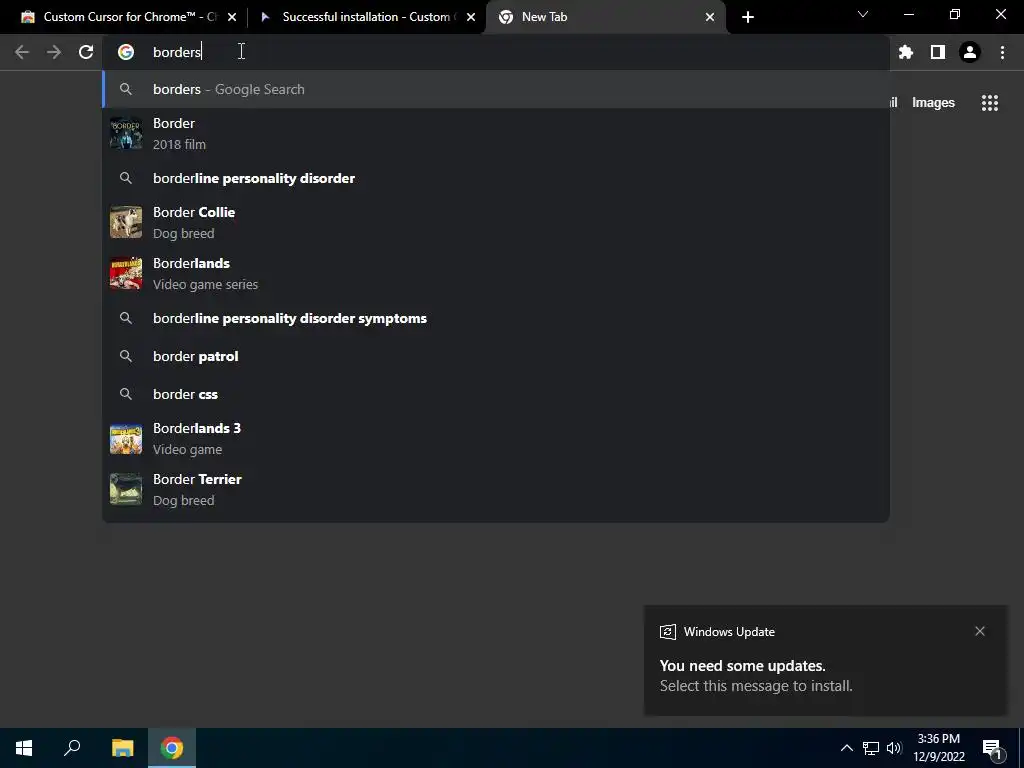
Task: Choose the Border 2018 film suggestion
Action: (x=496, y=133)
